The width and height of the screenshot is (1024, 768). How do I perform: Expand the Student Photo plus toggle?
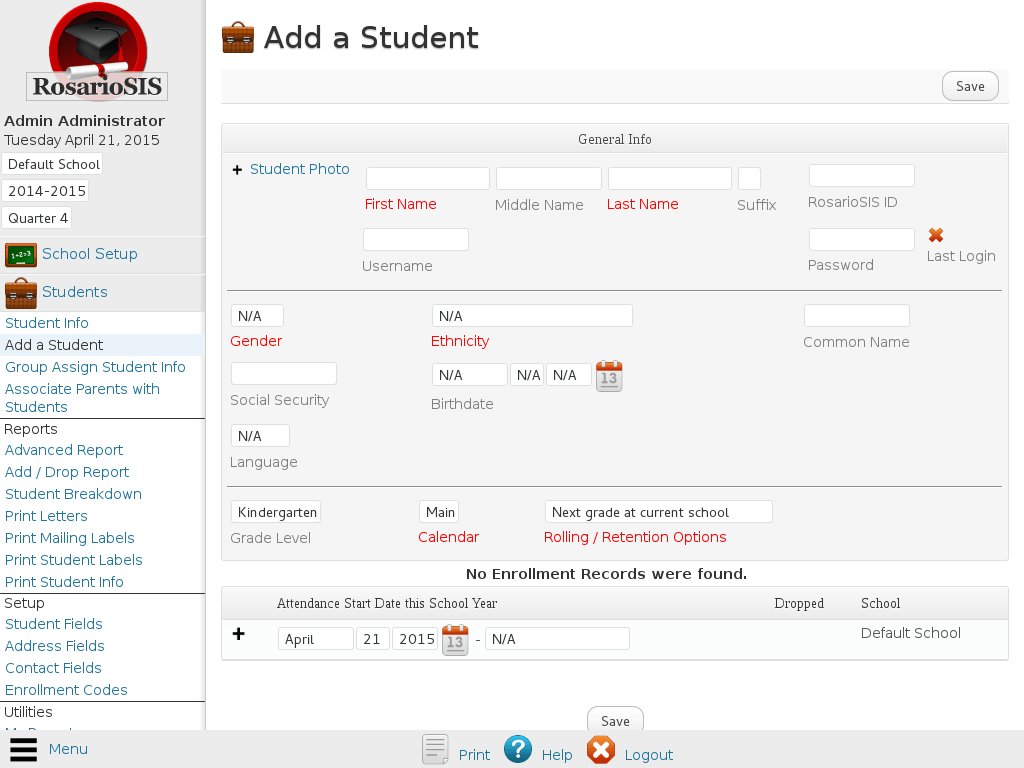coord(237,170)
